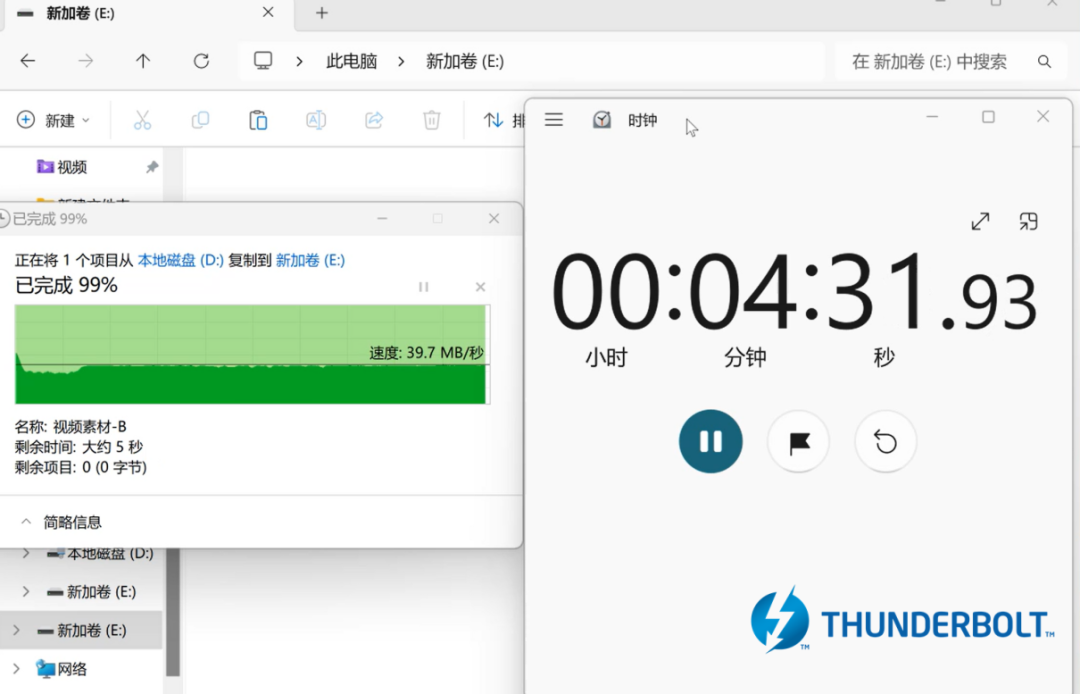Maximize the Clock window

coord(988,117)
